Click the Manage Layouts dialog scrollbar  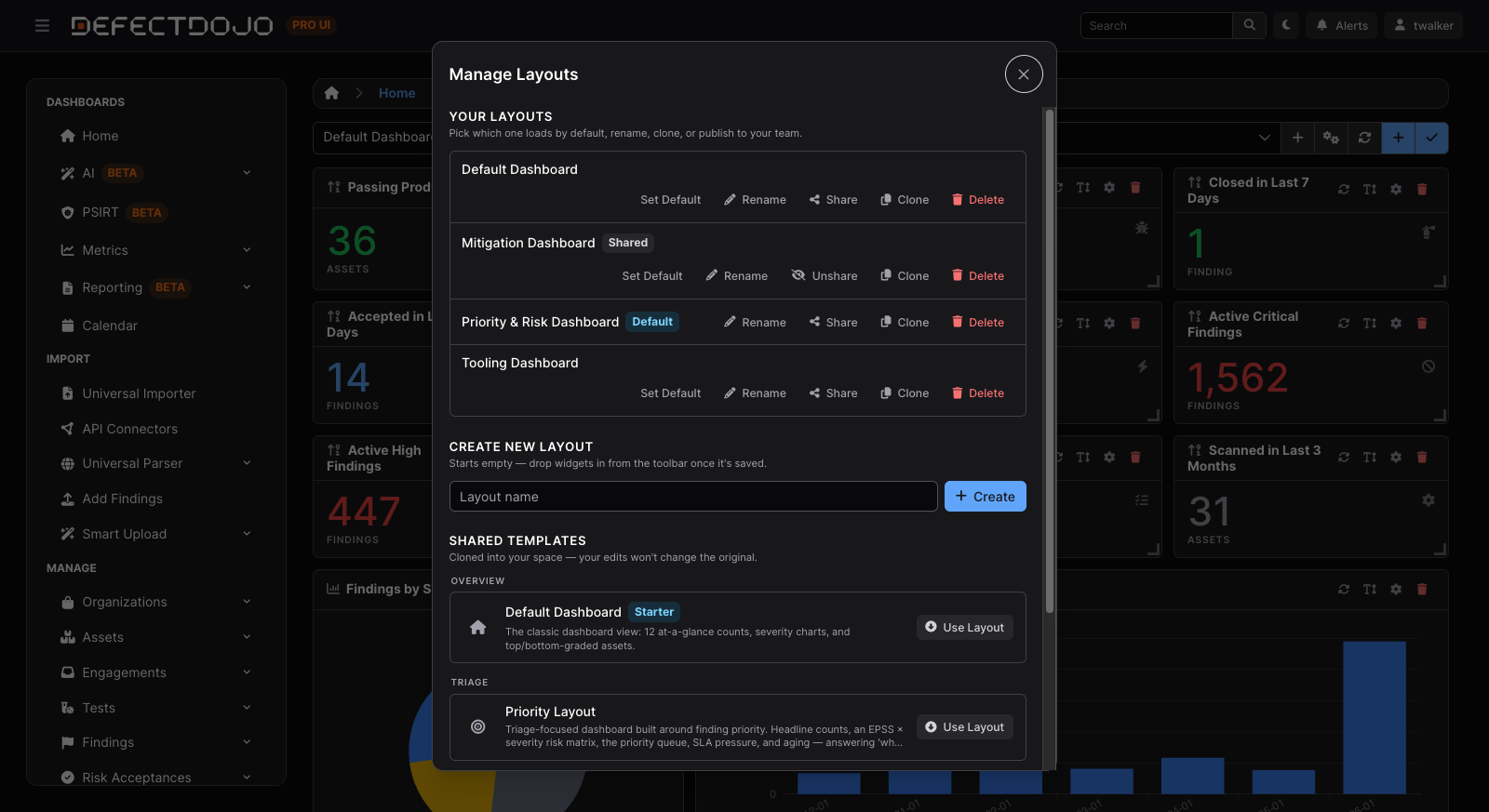click(x=1050, y=361)
